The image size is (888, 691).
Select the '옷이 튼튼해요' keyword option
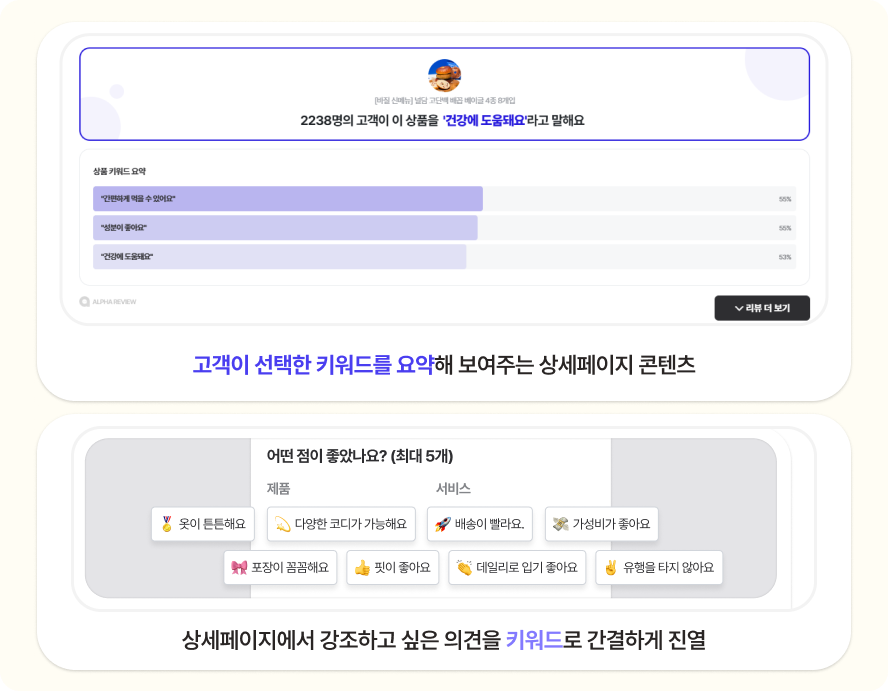click(202, 523)
